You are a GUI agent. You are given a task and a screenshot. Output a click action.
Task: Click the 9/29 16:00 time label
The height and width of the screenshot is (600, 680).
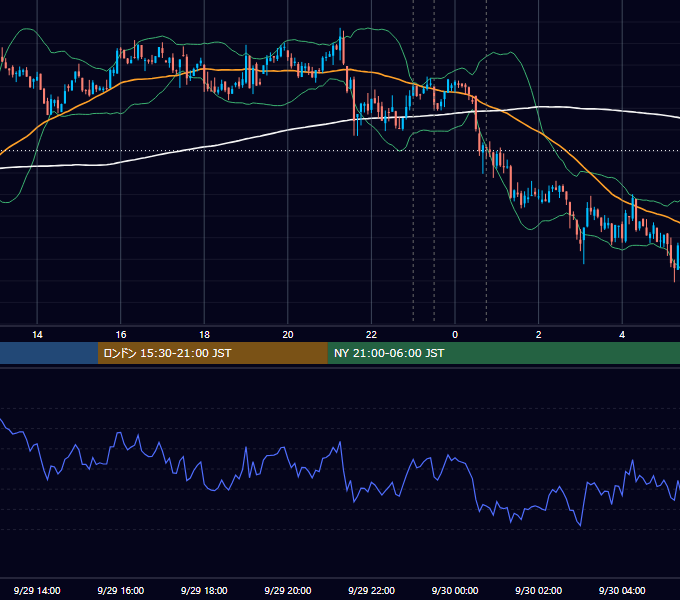point(121,590)
